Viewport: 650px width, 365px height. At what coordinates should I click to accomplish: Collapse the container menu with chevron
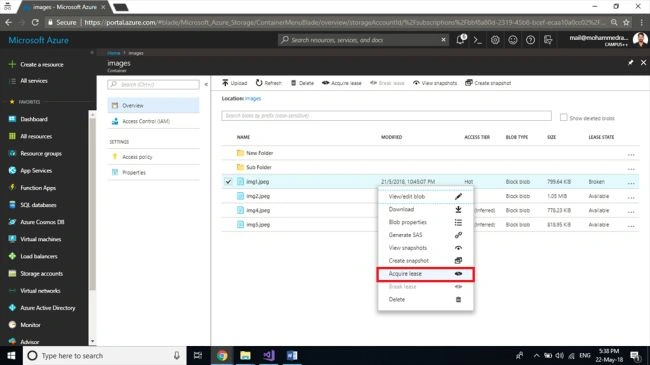tap(206, 84)
